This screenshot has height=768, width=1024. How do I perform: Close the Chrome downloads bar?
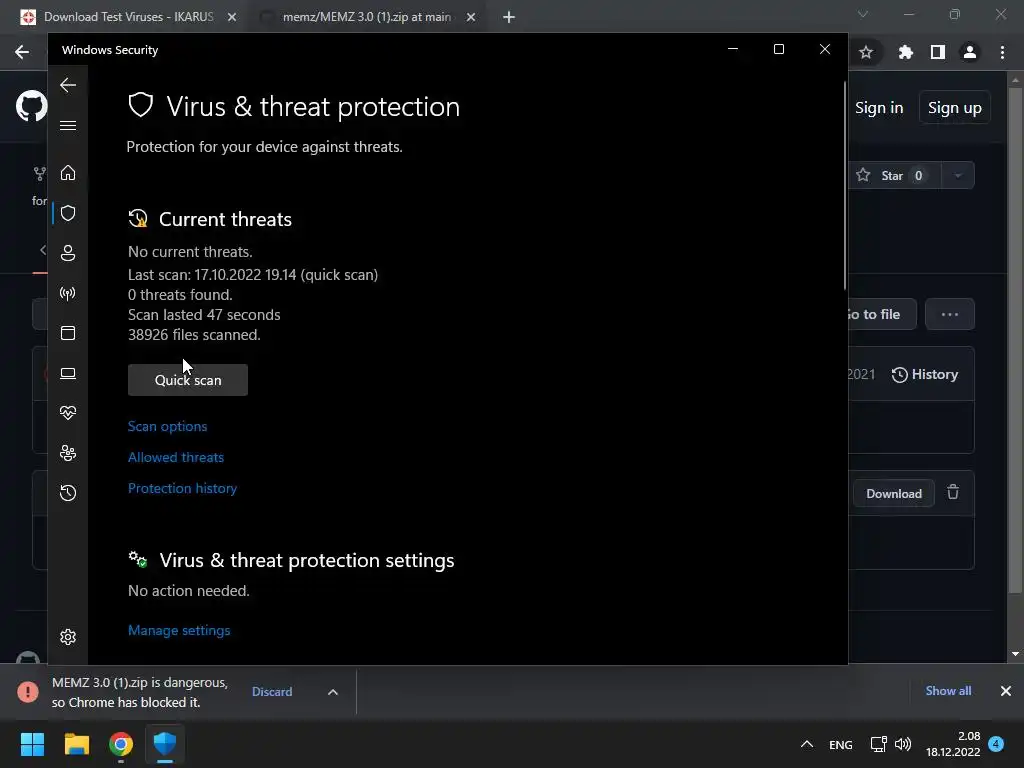click(x=1006, y=691)
